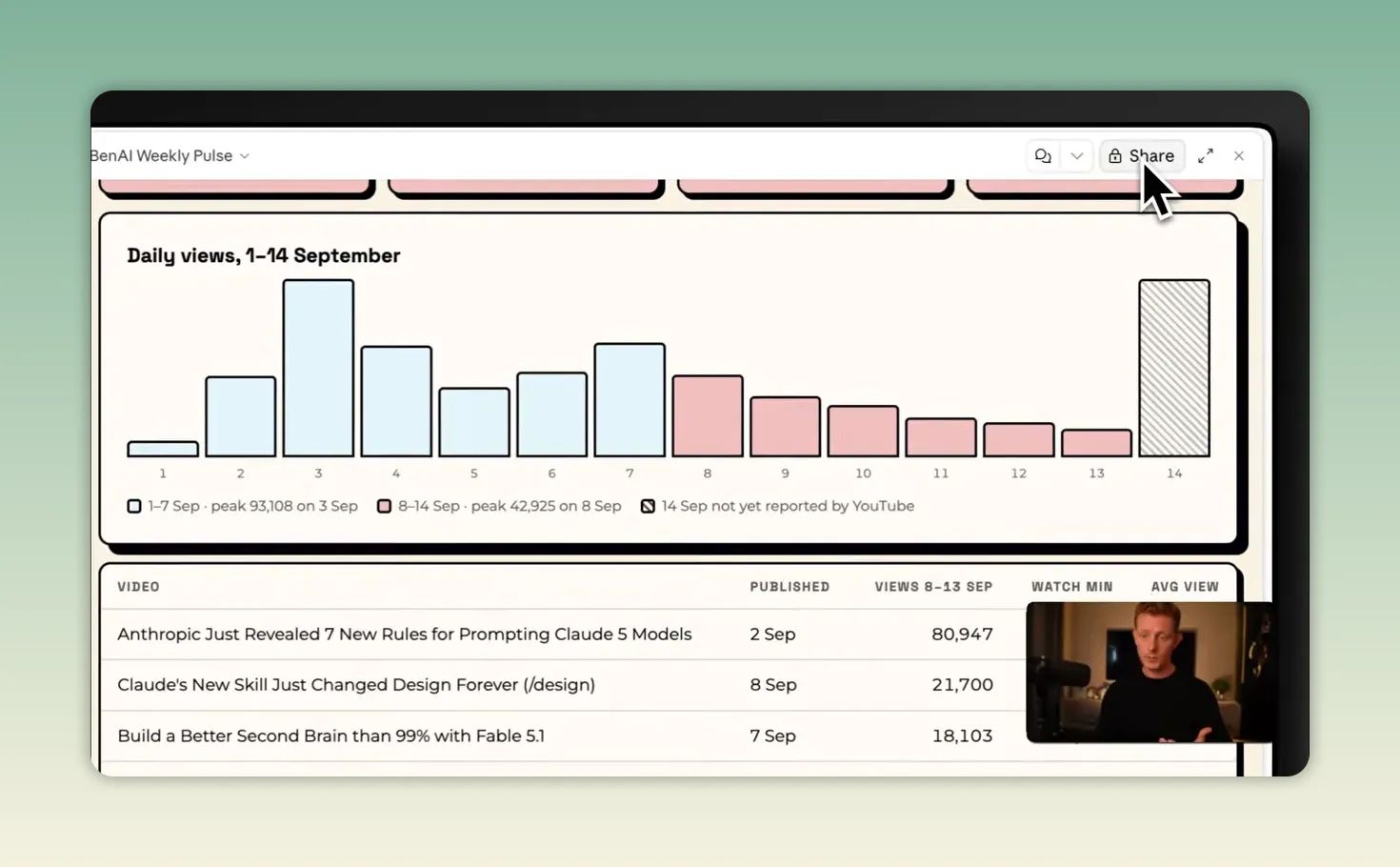
Task: Click the 80,947 views value
Action: point(962,635)
